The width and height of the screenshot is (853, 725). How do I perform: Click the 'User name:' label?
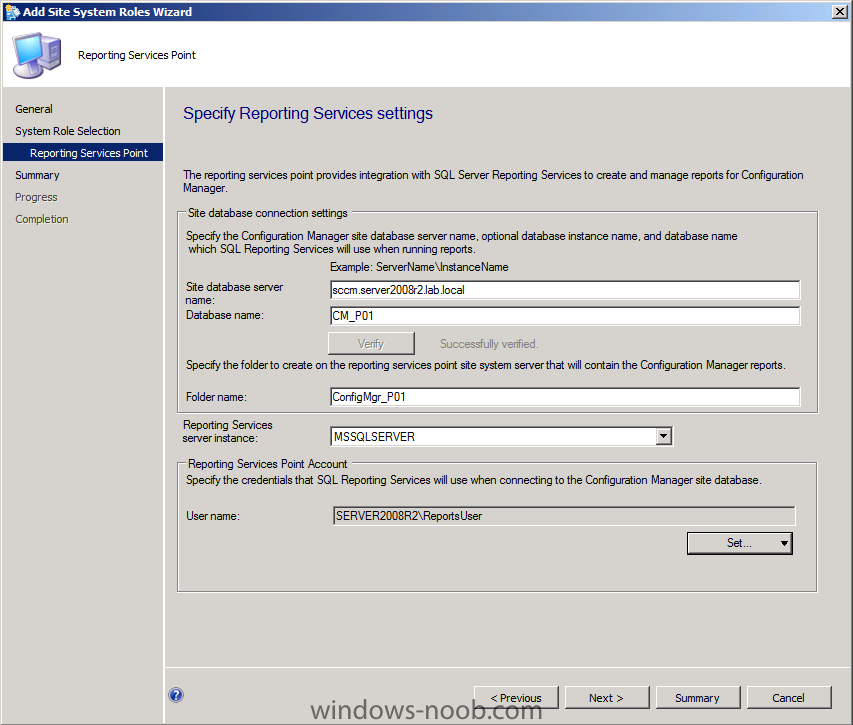click(x=213, y=516)
